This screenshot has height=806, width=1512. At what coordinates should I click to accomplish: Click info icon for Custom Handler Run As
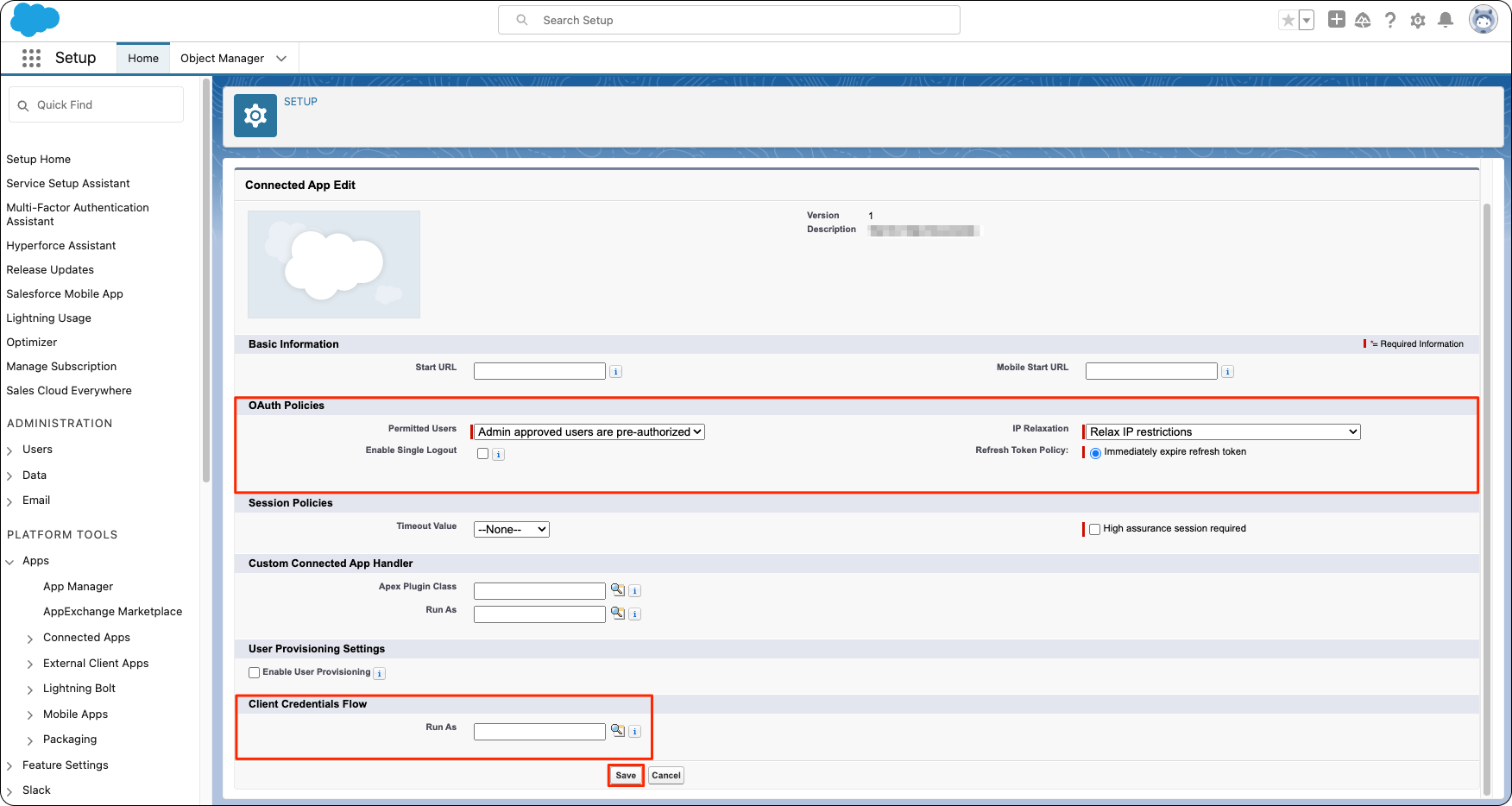pyautogui.click(x=634, y=614)
